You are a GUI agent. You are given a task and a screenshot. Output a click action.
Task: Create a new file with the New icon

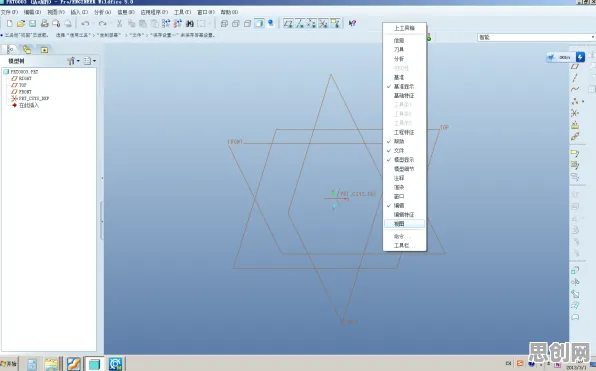coord(10,24)
